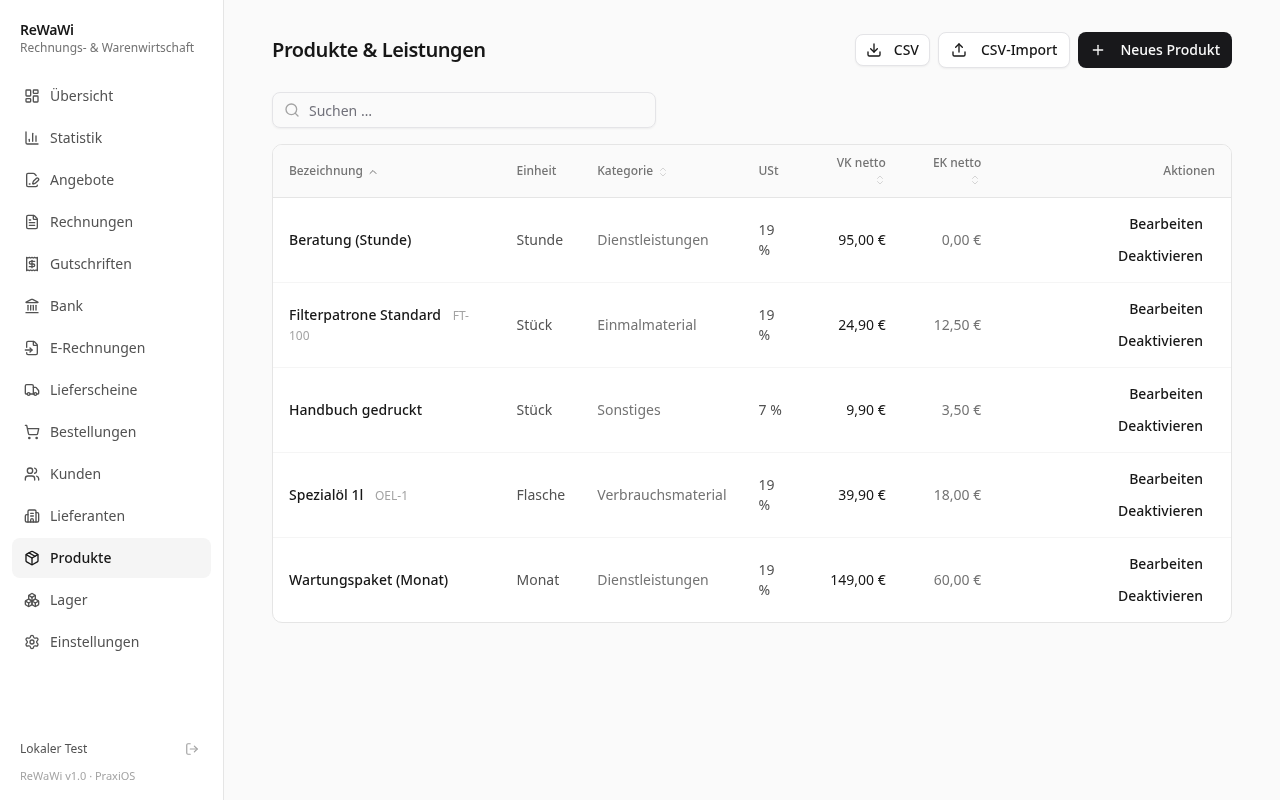
Task: Go to Lieferscheine
Action: pyautogui.click(x=111, y=390)
